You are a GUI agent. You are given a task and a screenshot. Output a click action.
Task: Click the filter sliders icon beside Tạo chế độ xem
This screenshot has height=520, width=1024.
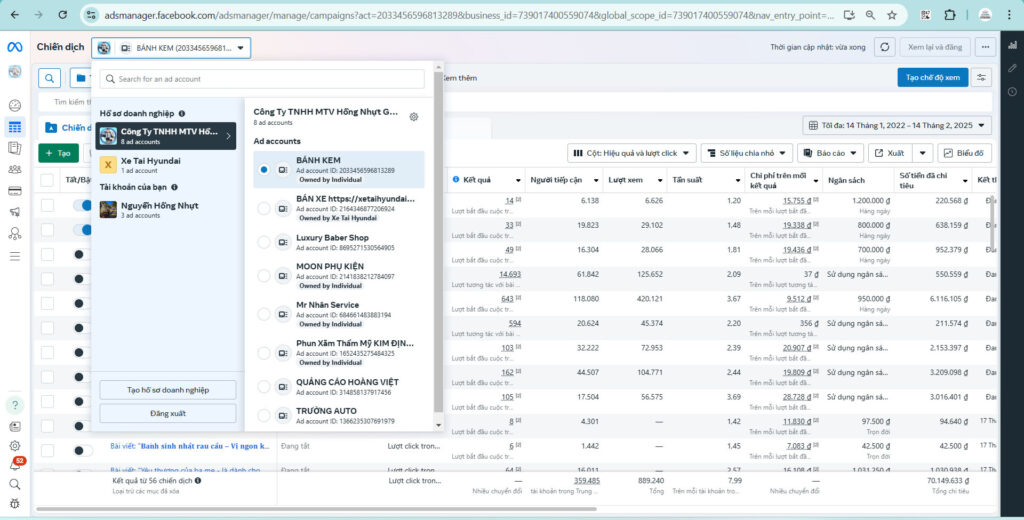point(983,78)
